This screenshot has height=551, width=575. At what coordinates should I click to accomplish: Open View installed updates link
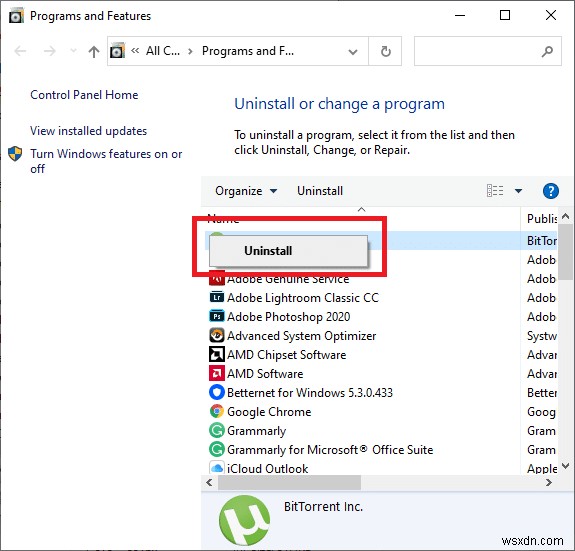point(88,131)
